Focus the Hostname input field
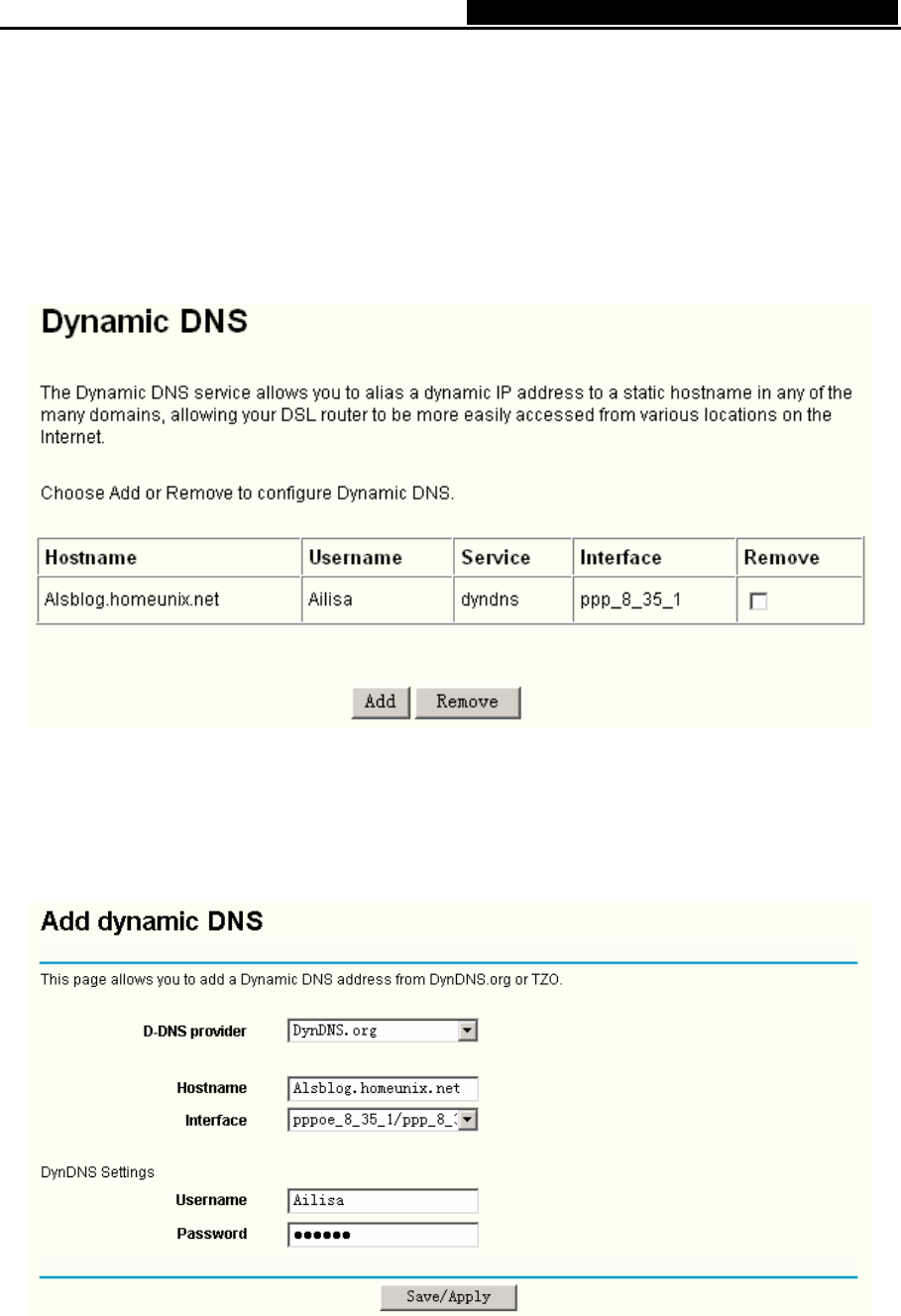This screenshot has width=901, height=1316. (383, 1088)
